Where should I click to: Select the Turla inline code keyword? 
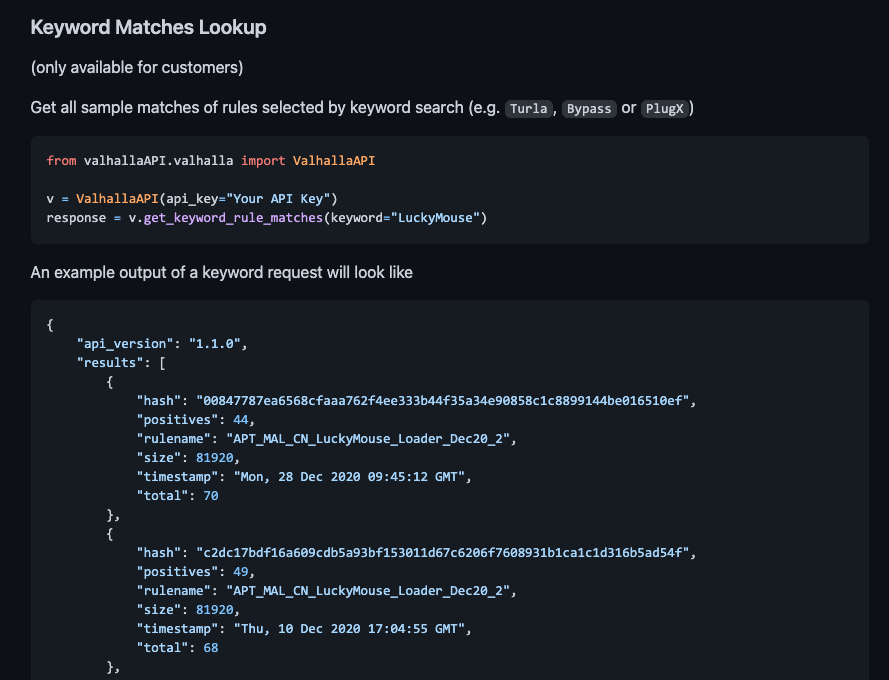(x=528, y=108)
